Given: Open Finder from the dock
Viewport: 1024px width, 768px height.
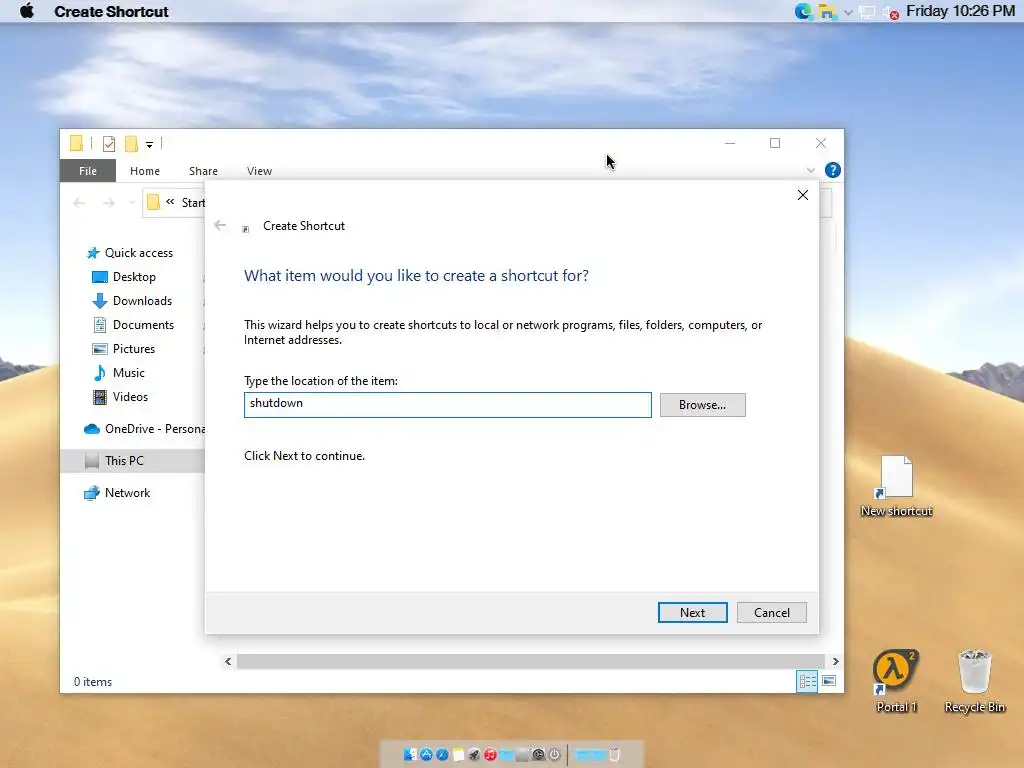Looking at the screenshot, I should click(410, 754).
